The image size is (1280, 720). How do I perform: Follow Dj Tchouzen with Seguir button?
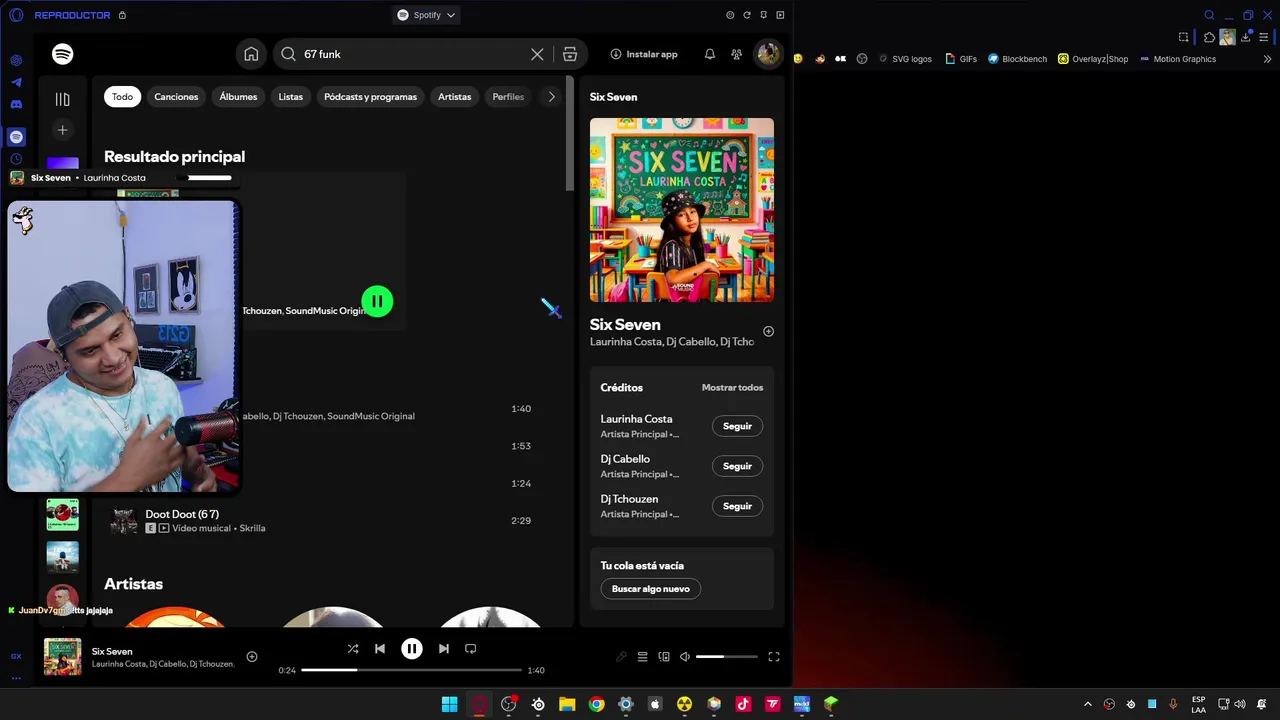[x=737, y=506]
